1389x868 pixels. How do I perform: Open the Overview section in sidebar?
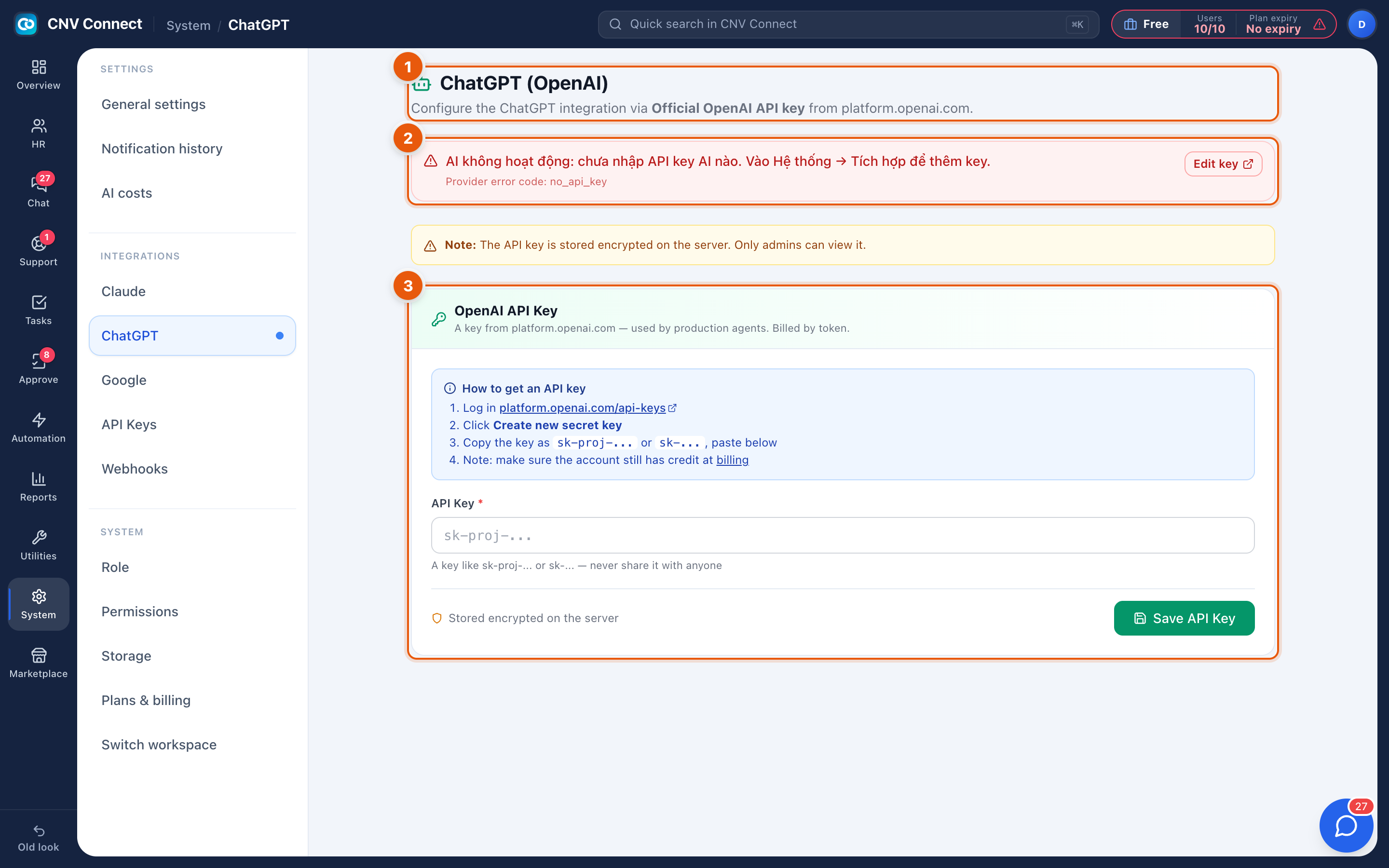tap(39, 75)
